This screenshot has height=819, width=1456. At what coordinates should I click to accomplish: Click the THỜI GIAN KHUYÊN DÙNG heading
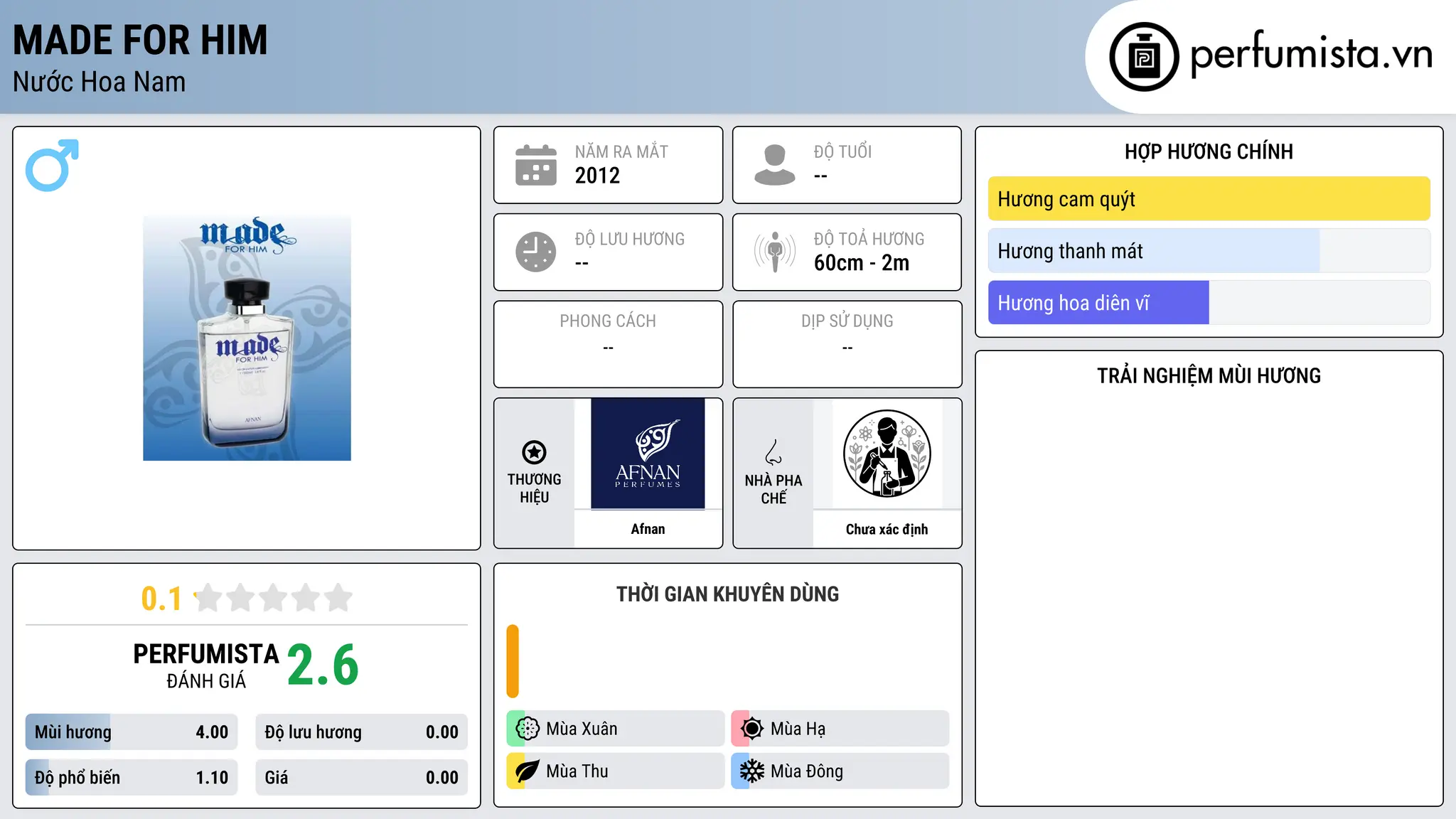pyautogui.click(x=727, y=594)
